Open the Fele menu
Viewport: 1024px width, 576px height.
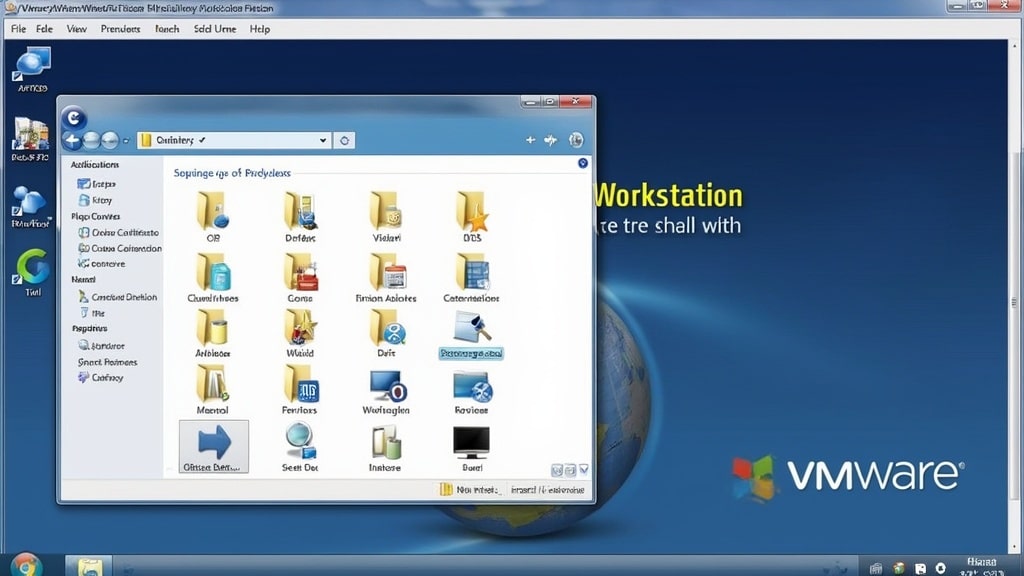(x=44, y=29)
